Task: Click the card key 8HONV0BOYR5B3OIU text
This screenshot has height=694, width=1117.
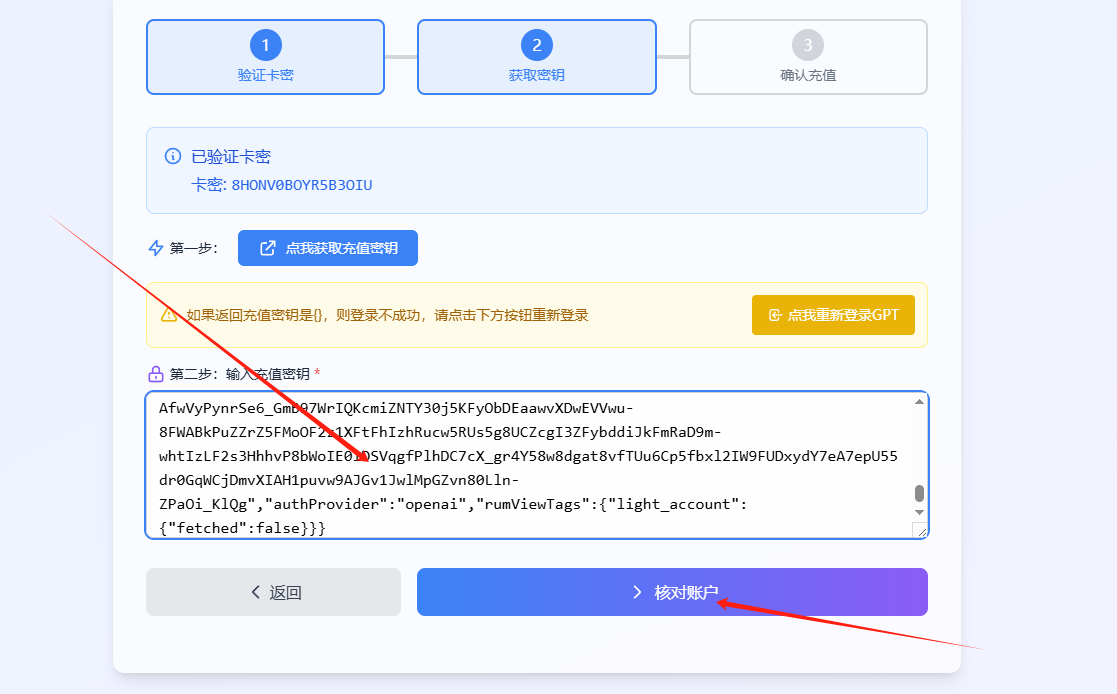Action: [302, 185]
